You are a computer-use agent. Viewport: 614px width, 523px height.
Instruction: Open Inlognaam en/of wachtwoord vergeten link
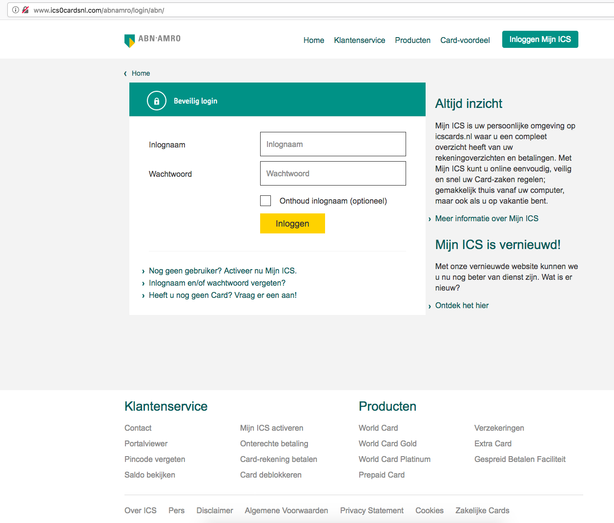coord(217,283)
